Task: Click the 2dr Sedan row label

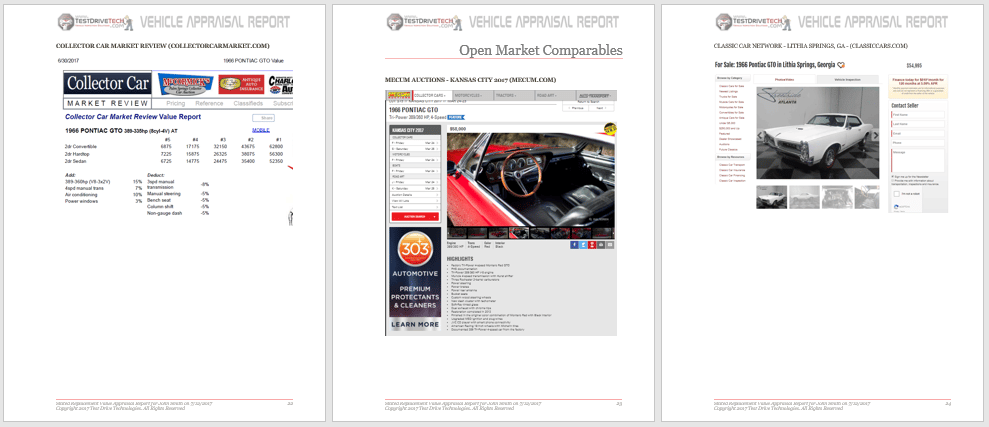Action: click(75, 161)
